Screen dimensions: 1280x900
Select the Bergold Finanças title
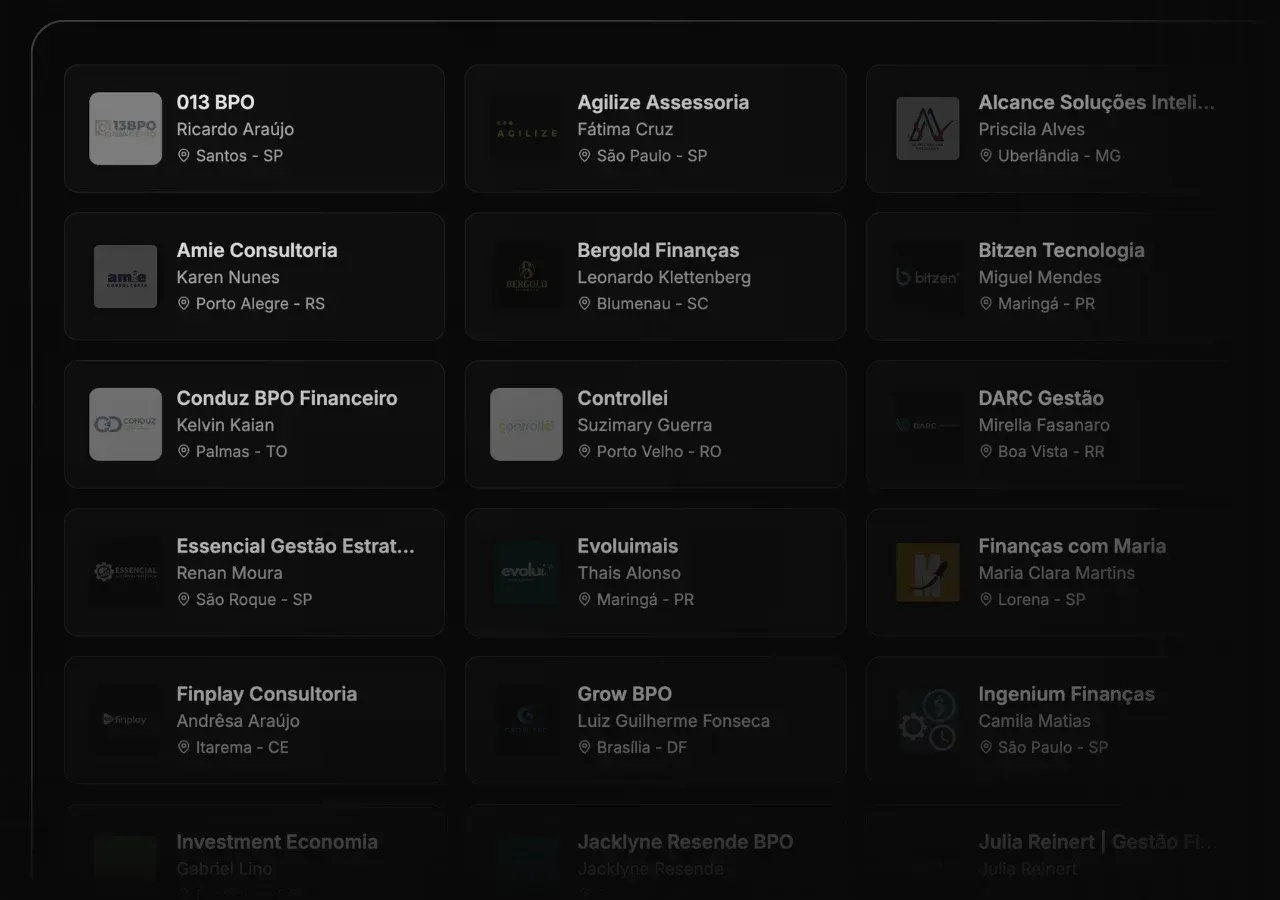pos(658,250)
